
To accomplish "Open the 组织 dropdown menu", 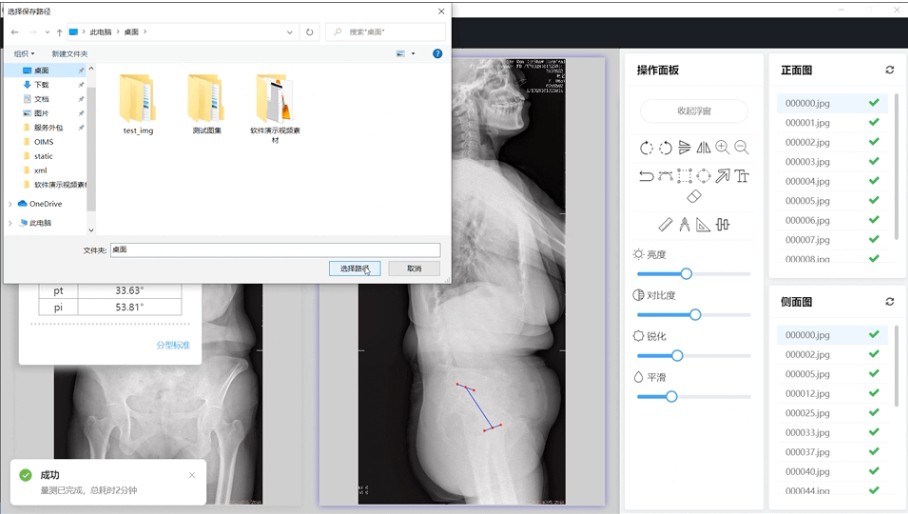I will pyautogui.click(x=24, y=53).
